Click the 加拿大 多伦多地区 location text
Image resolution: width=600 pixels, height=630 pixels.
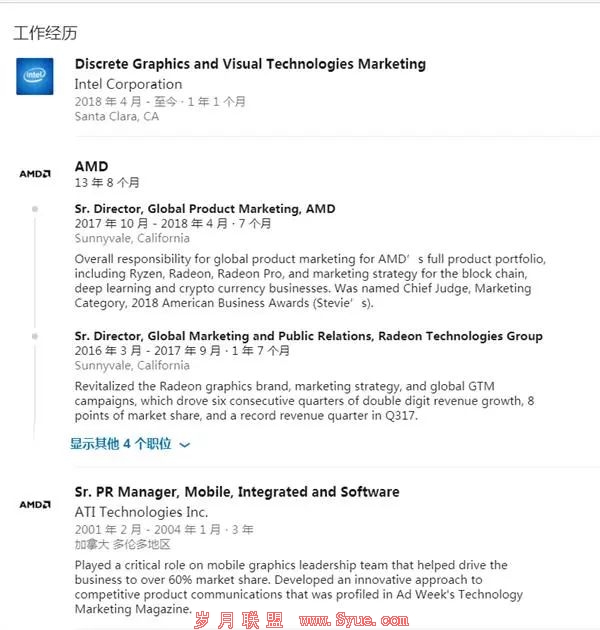[123, 544]
